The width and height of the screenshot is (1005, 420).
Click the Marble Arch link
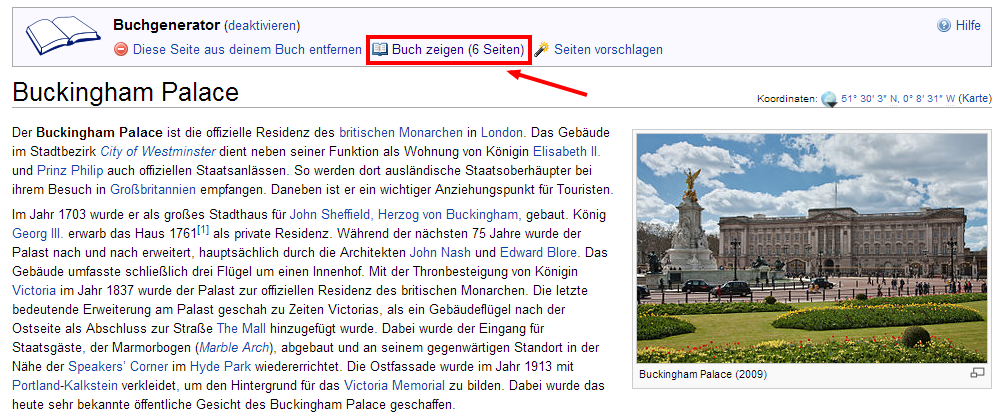235,348
